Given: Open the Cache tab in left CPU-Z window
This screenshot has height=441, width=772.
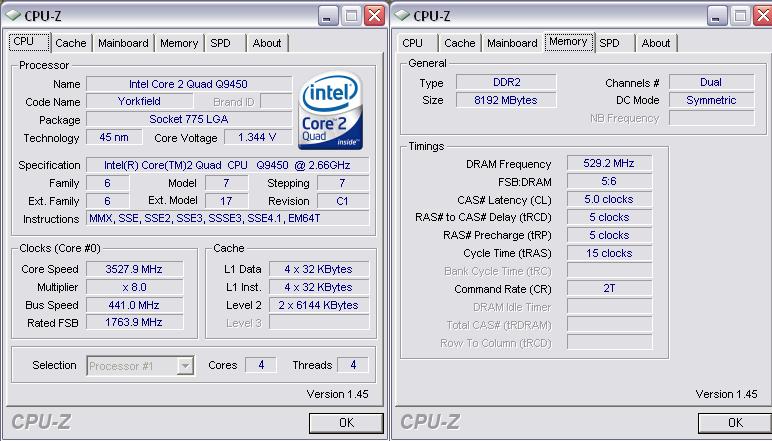Looking at the screenshot, I should coord(70,43).
